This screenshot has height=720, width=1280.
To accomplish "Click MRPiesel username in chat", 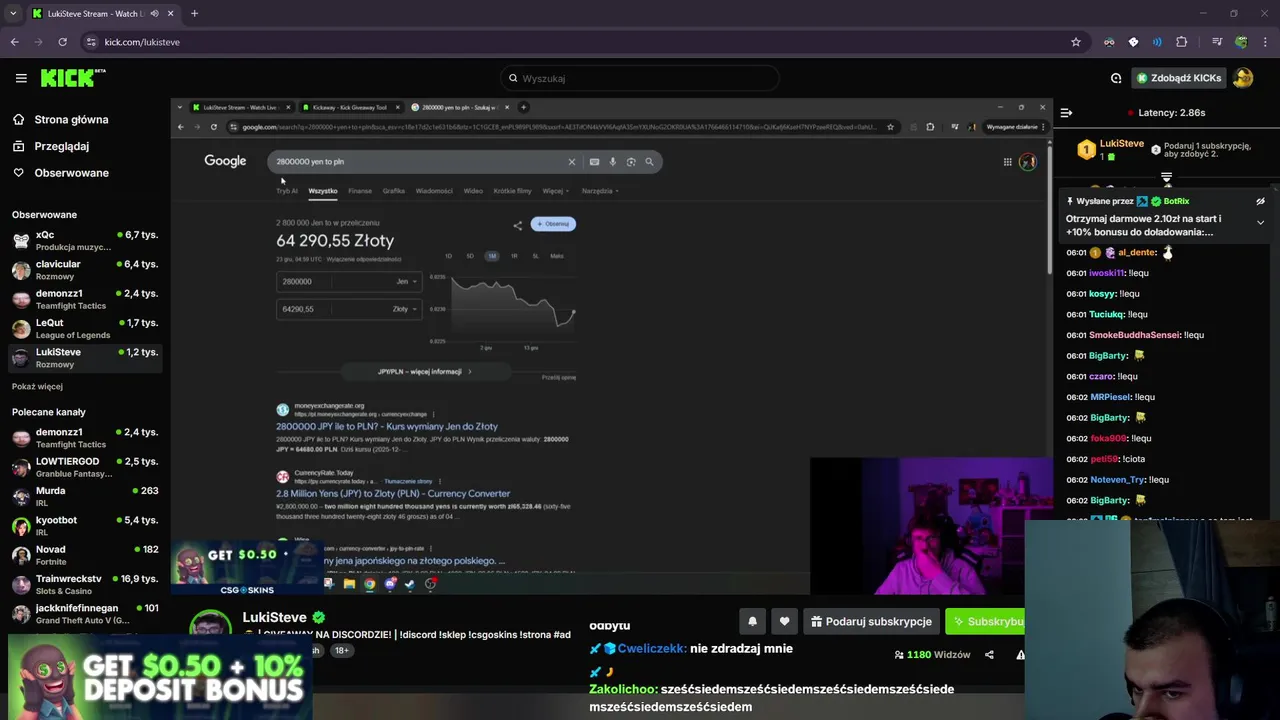I will (1110, 397).
